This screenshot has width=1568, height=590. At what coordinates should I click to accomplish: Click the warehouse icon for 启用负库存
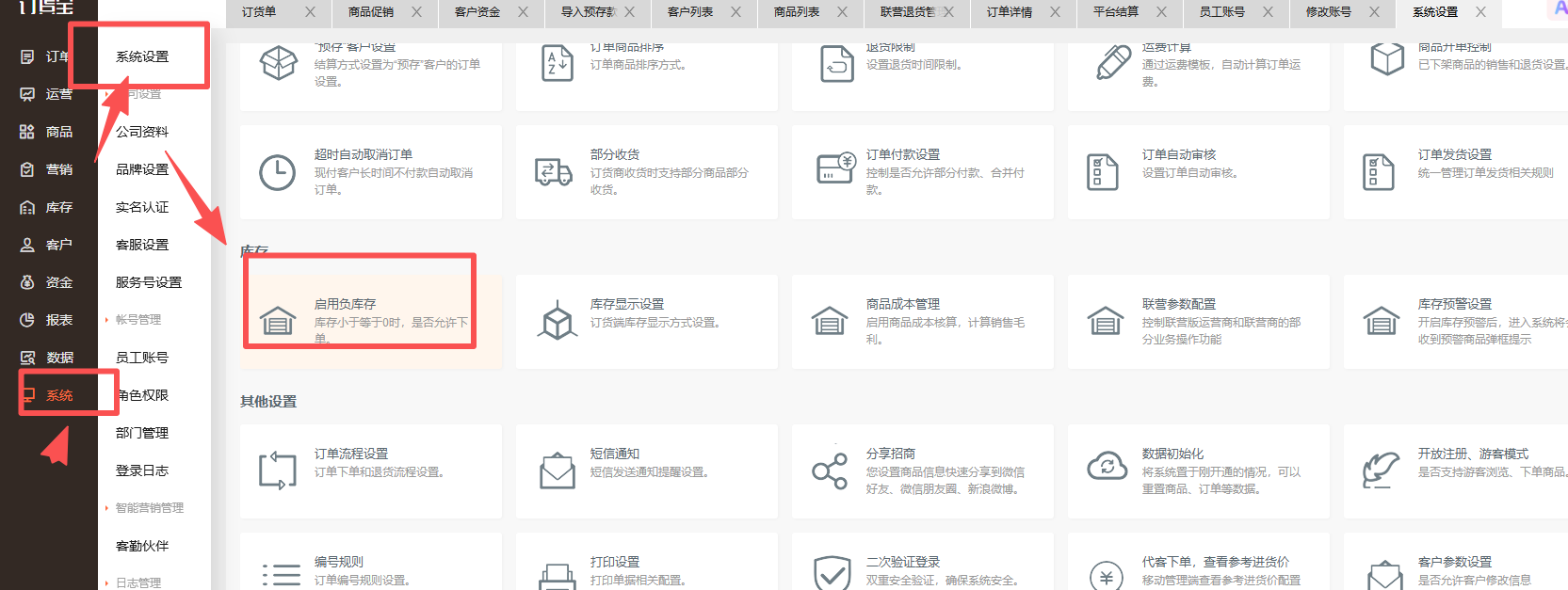[278, 321]
